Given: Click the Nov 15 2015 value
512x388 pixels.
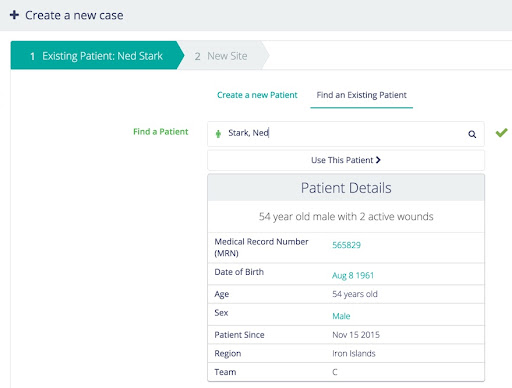Looking at the screenshot, I should [356, 335].
